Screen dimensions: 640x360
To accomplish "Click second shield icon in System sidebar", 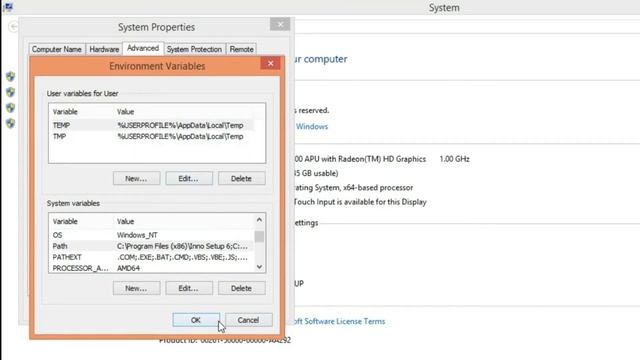I will pos(10,92).
